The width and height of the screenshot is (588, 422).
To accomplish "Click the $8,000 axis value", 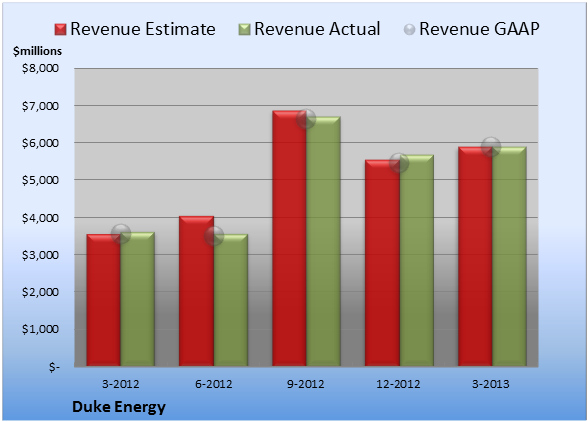I will point(40,68).
